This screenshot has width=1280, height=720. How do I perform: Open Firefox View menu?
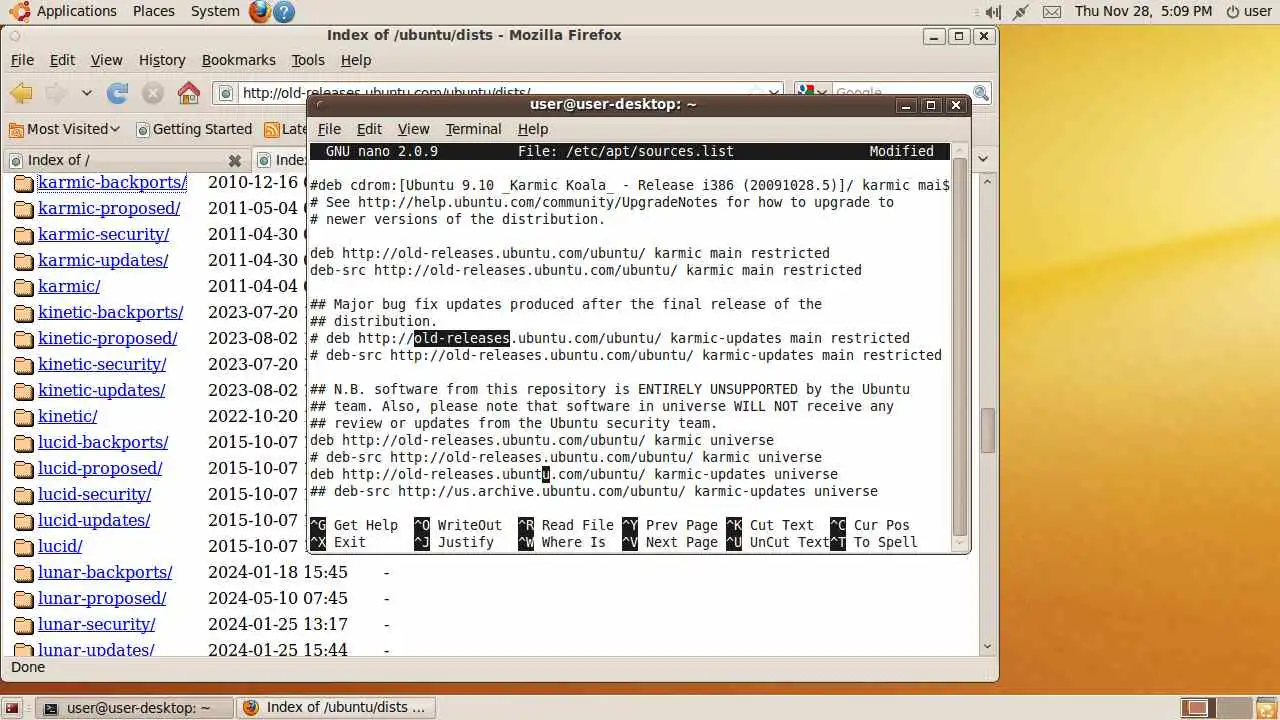coord(107,60)
